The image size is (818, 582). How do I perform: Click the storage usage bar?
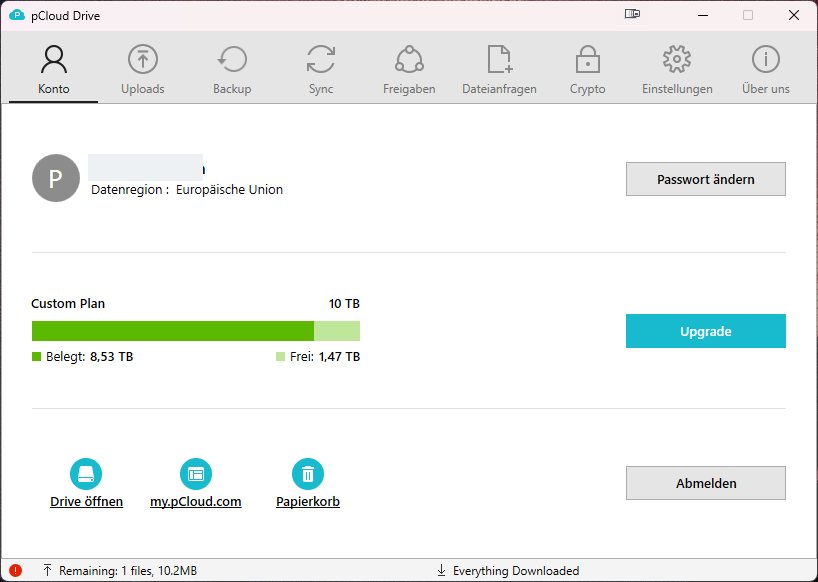click(x=196, y=331)
